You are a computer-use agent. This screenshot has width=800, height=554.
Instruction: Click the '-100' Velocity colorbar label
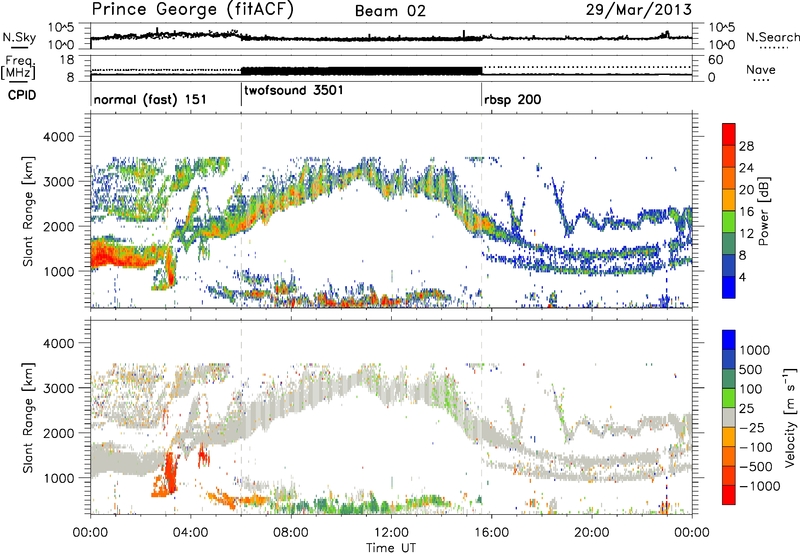click(756, 447)
